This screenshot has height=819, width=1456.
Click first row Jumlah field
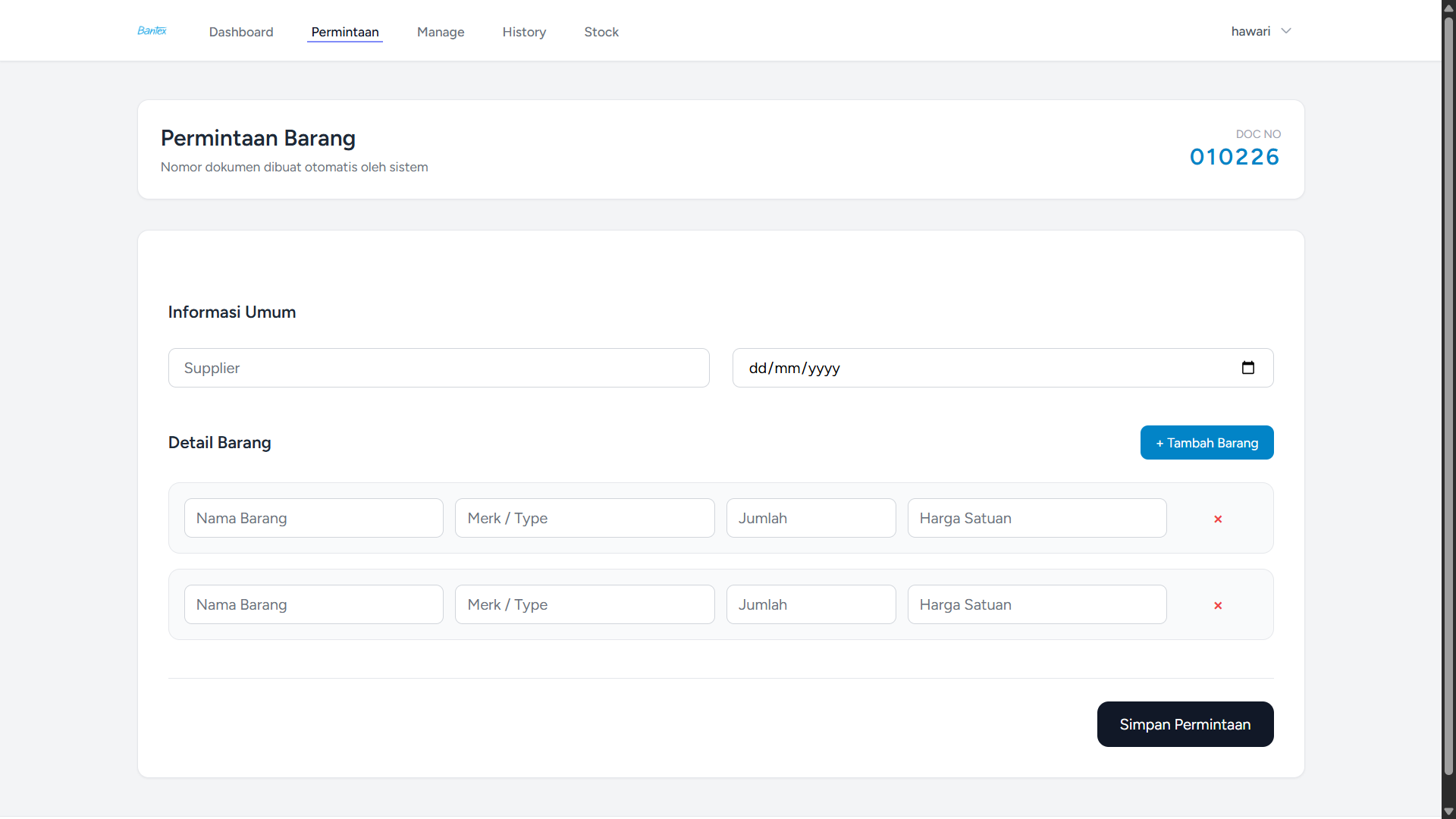(x=811, y=518)
